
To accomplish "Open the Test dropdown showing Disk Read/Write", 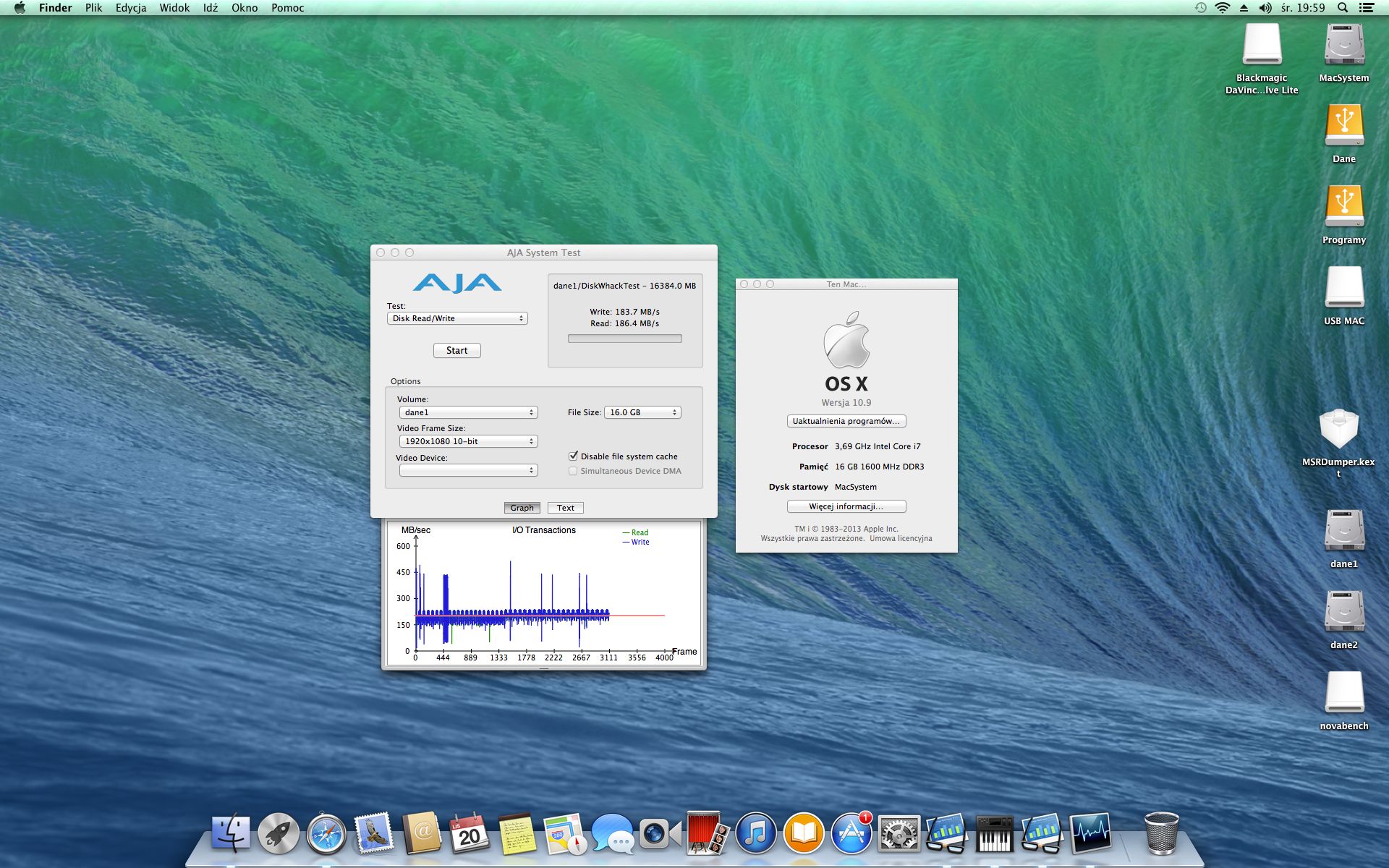I will (x=457, y=318).
